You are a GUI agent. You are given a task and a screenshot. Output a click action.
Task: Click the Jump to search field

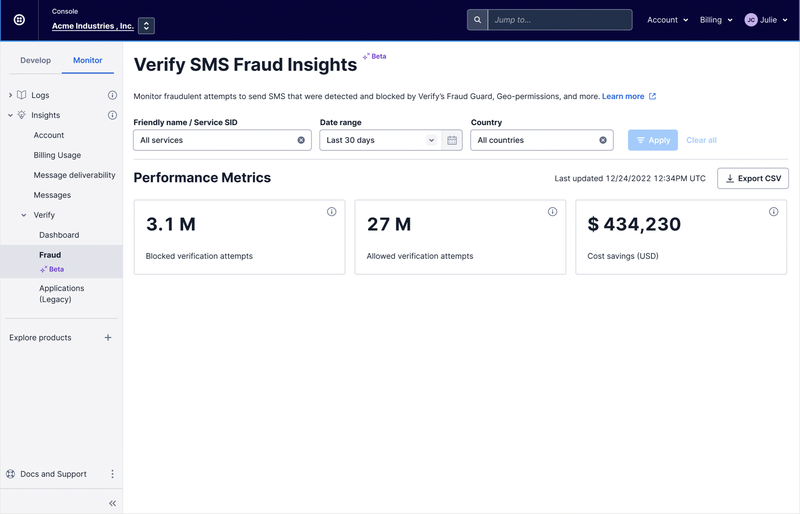(558, 20)
